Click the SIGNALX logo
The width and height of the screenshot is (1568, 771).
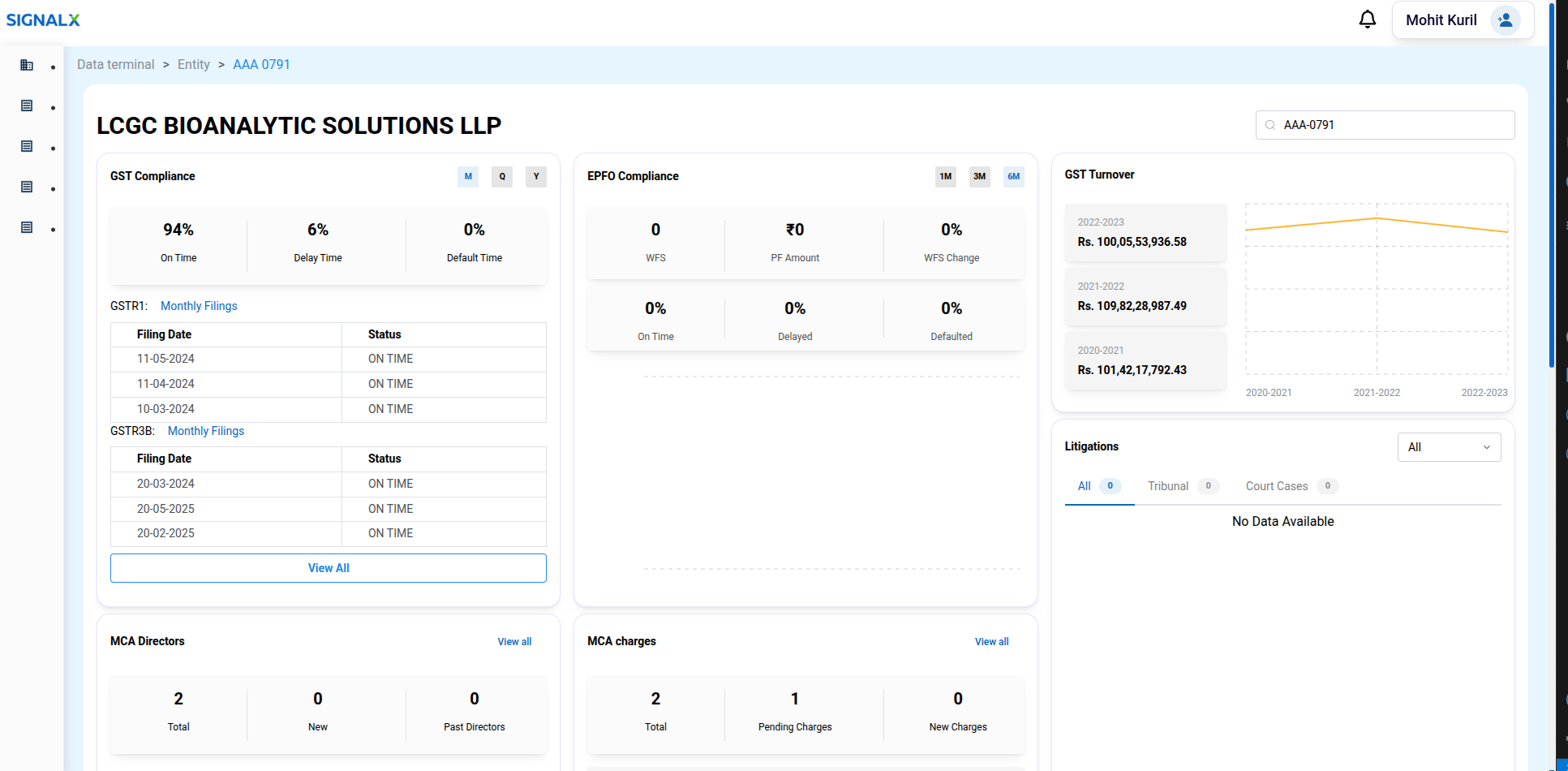tap(43, 19)
